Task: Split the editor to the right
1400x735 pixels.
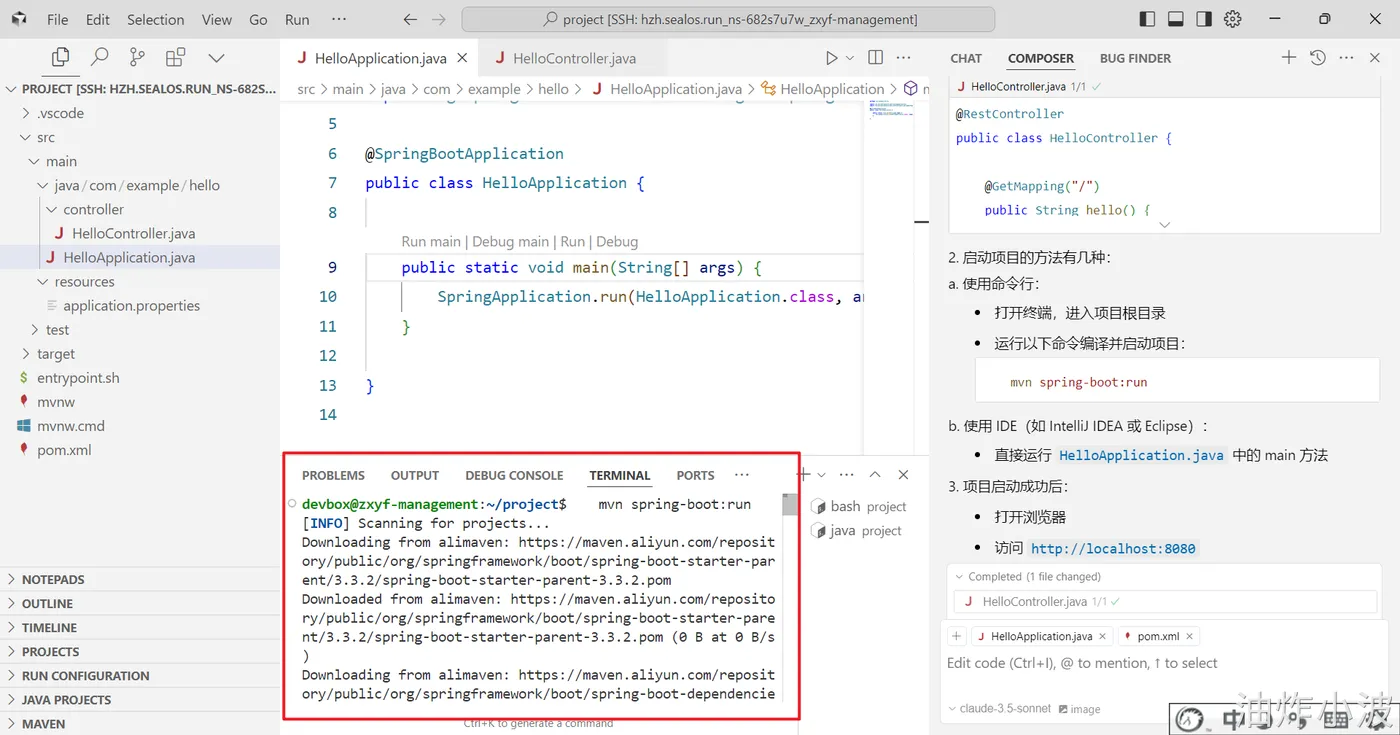Action: (876, 58)
